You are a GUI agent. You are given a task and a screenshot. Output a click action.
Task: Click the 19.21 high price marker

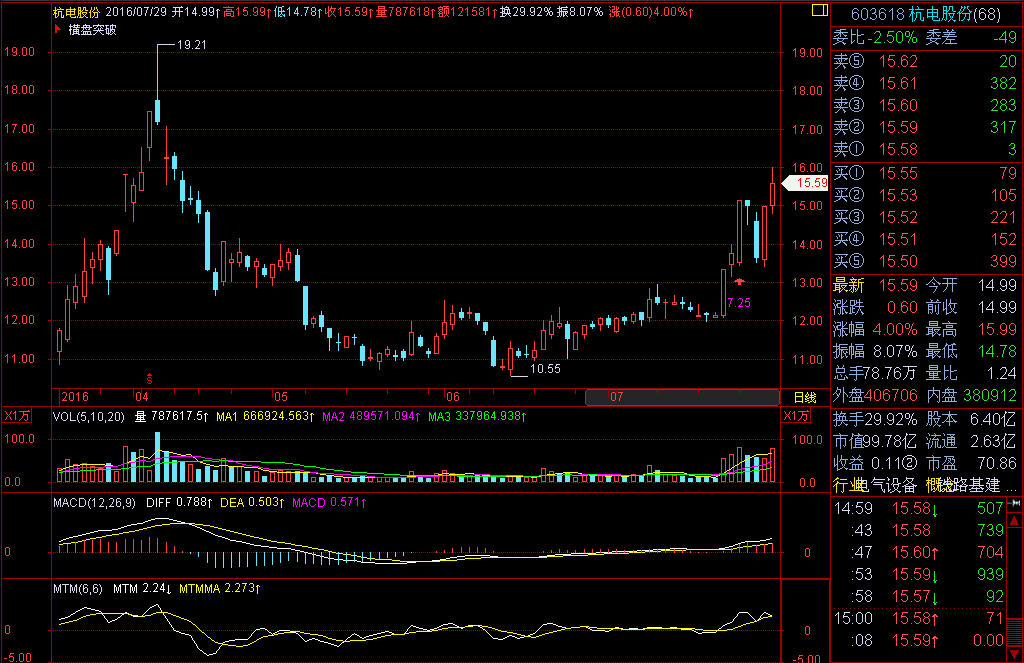coord(190,46)
